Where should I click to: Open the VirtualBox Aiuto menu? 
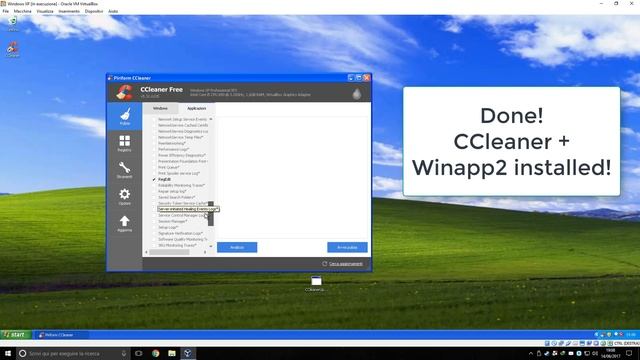click(x=113, y=11)
